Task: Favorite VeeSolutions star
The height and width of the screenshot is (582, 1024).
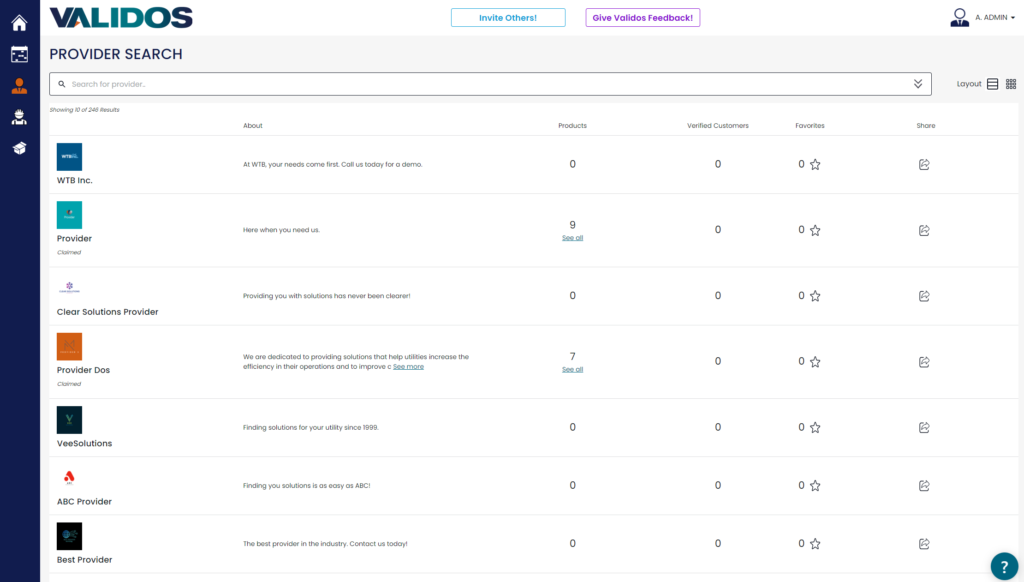Action: click(815, 428)
